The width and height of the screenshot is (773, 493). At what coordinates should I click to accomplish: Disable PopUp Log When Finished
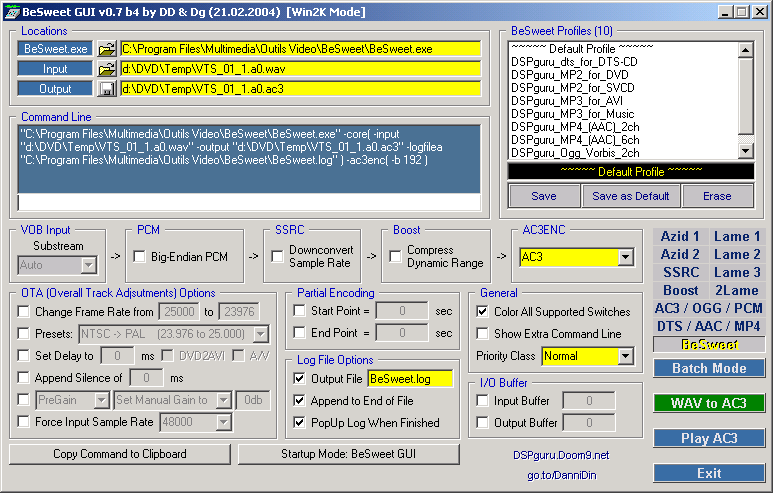click(x=299, y=423)
